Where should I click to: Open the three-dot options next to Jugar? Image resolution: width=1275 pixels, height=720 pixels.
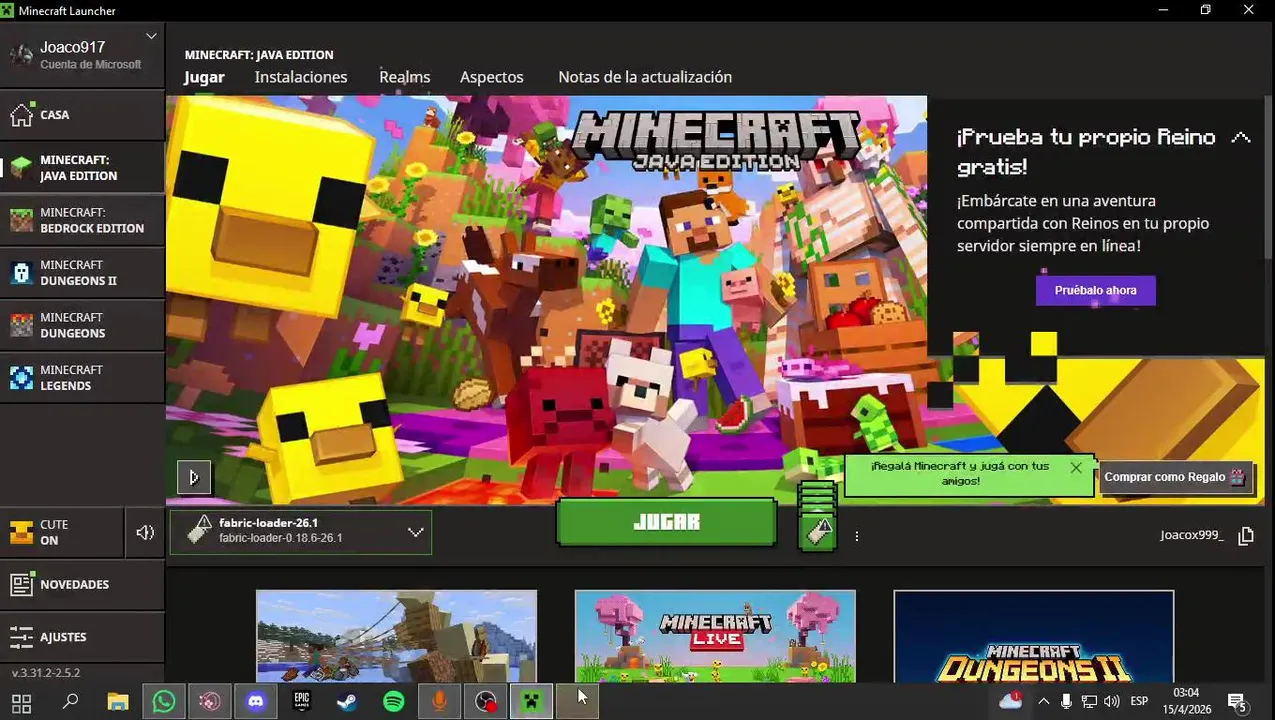(x=857, y=536)
